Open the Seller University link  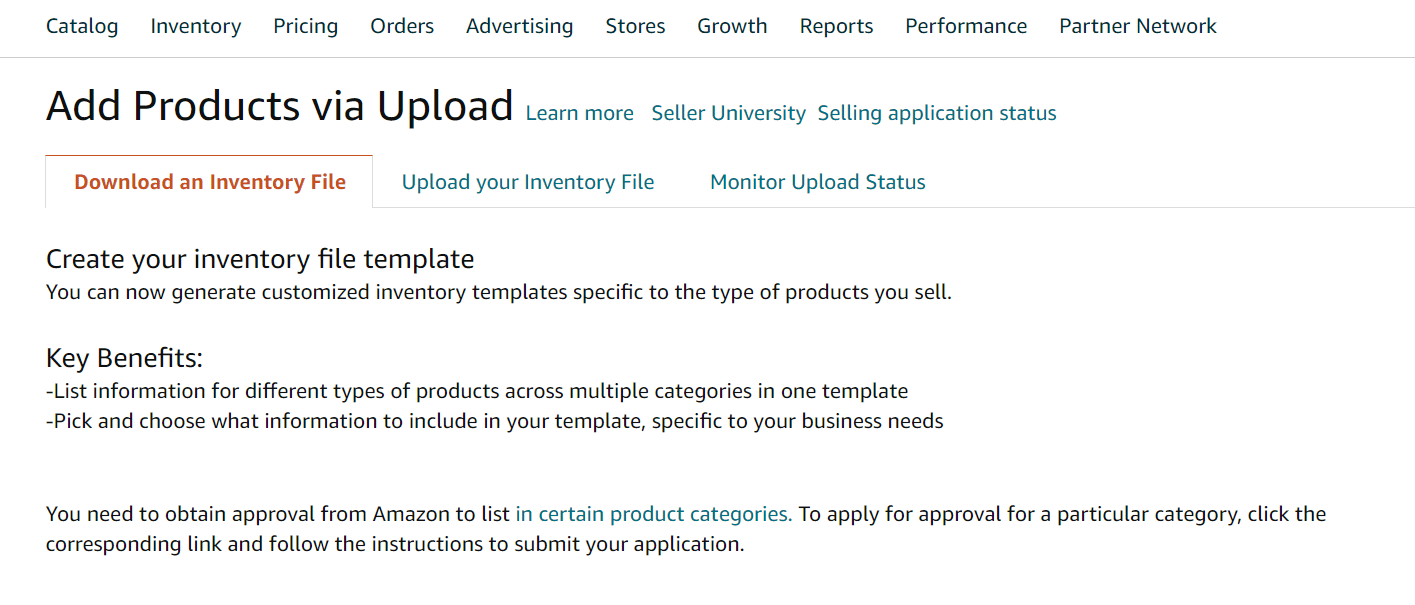728,113
